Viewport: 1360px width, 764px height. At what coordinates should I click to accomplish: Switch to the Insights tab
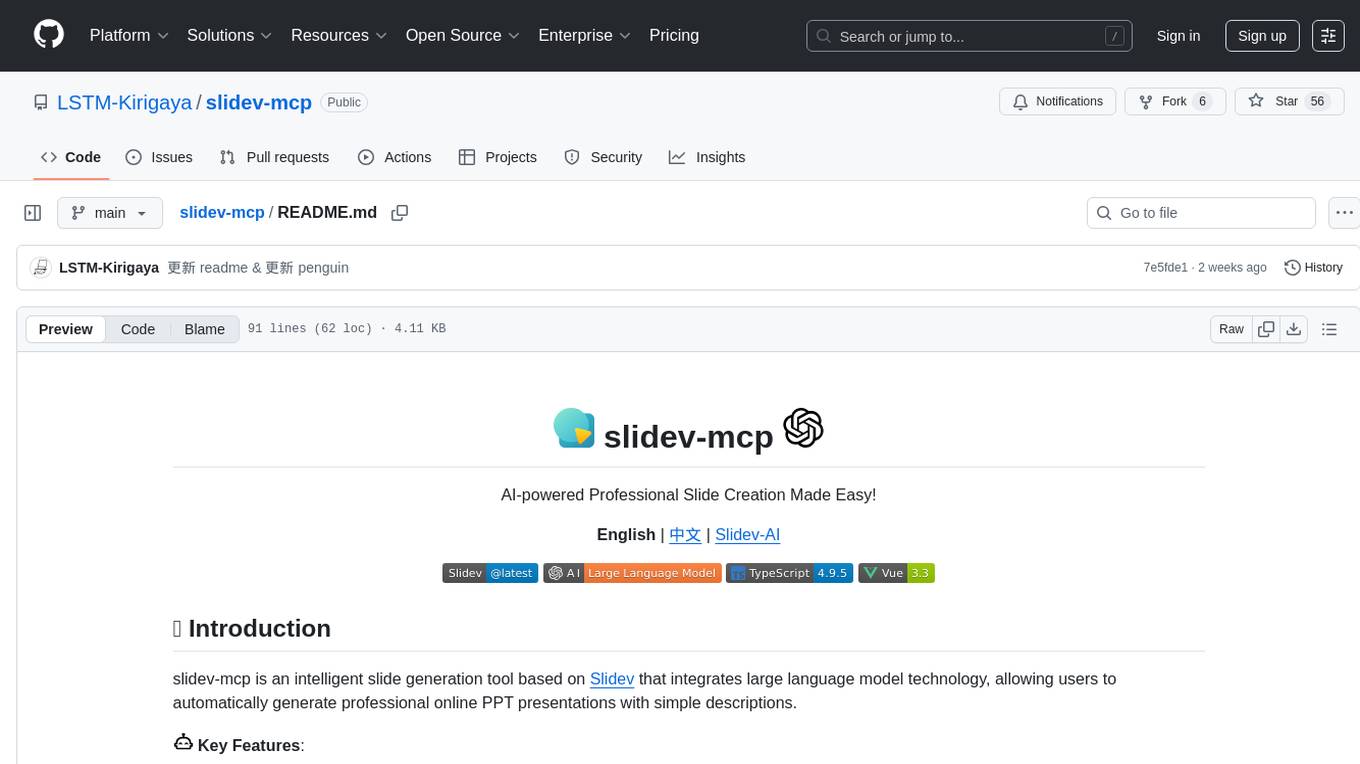pos(707,157)
